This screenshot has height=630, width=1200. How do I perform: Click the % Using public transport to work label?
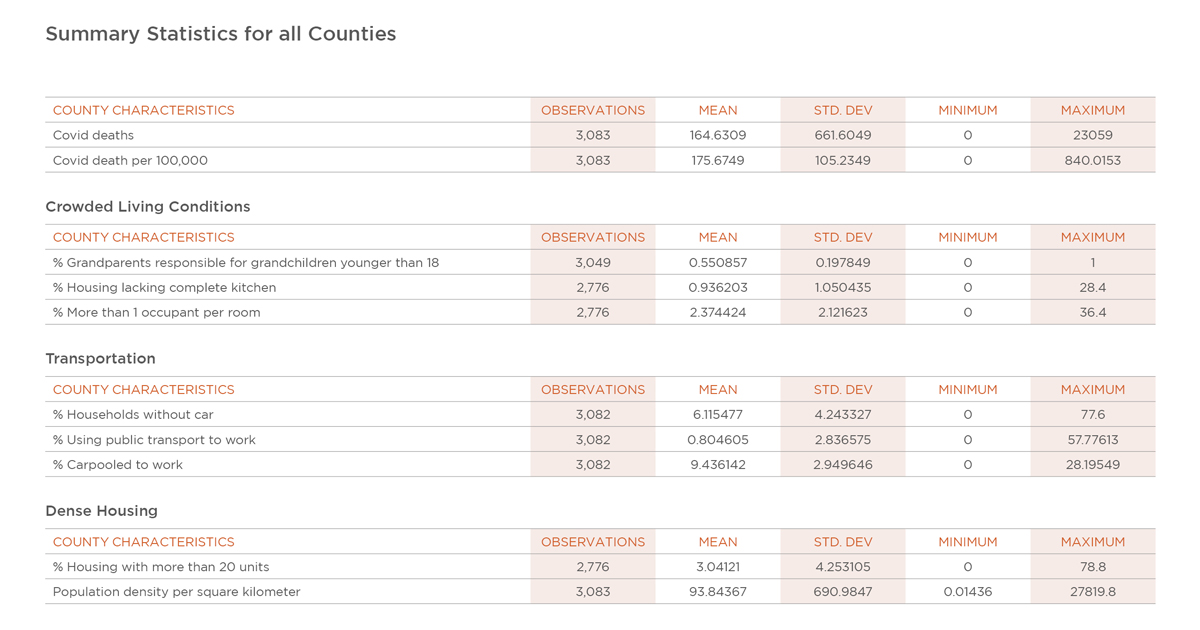click(x=154, y=439)
